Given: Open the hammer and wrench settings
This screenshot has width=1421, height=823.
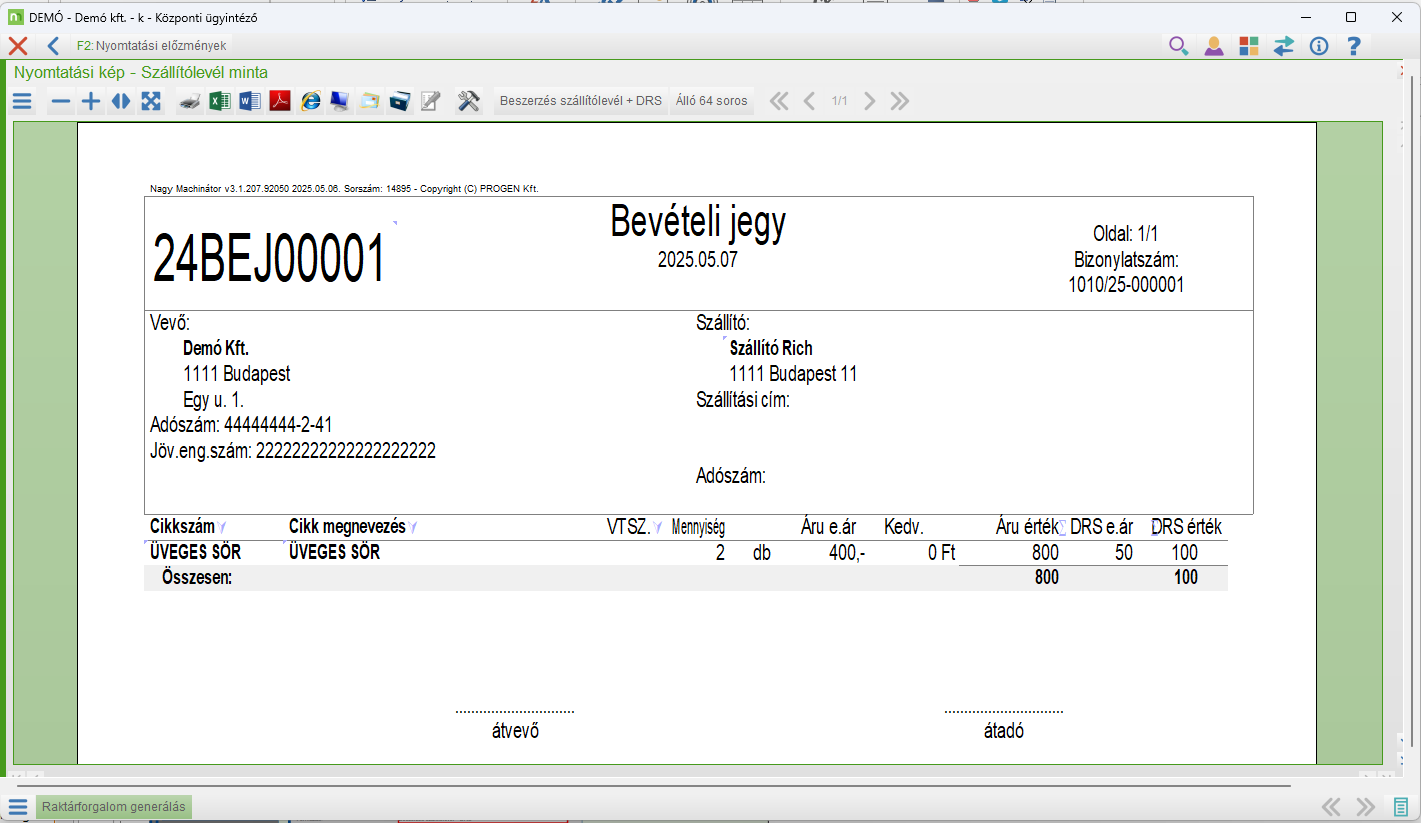Looking at the screenshot, I should point(469,101).
